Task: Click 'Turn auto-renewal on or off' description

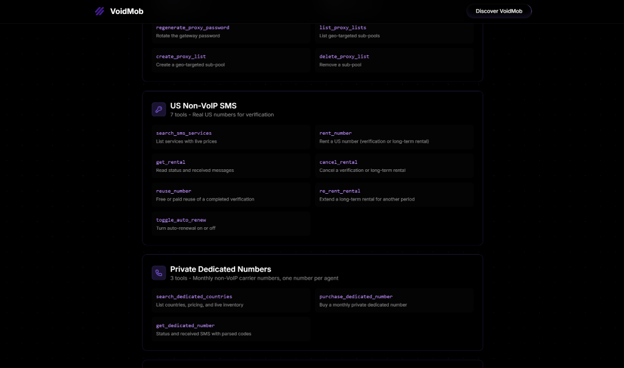Action: point(186,228)
